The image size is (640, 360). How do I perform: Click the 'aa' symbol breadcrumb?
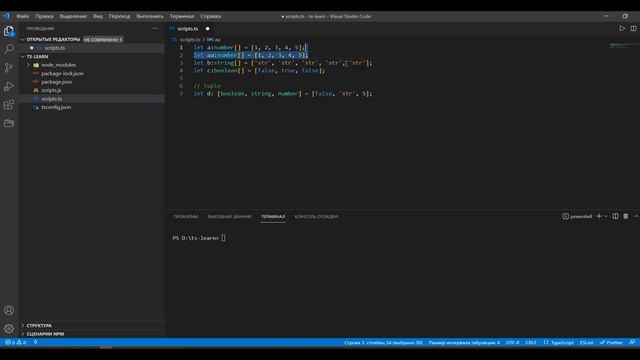coord(214,40)
